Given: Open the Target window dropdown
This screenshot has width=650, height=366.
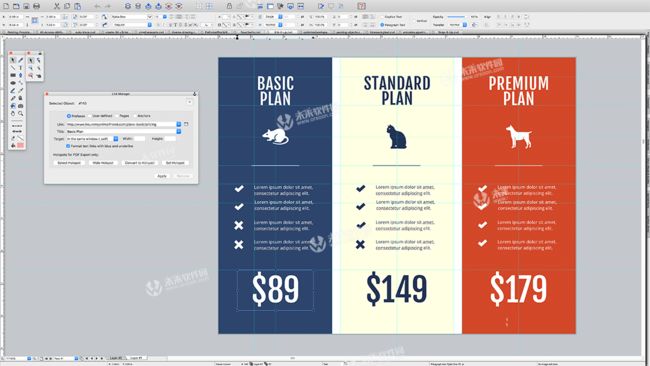Looking at the screenshot, I should pos(116,139).
